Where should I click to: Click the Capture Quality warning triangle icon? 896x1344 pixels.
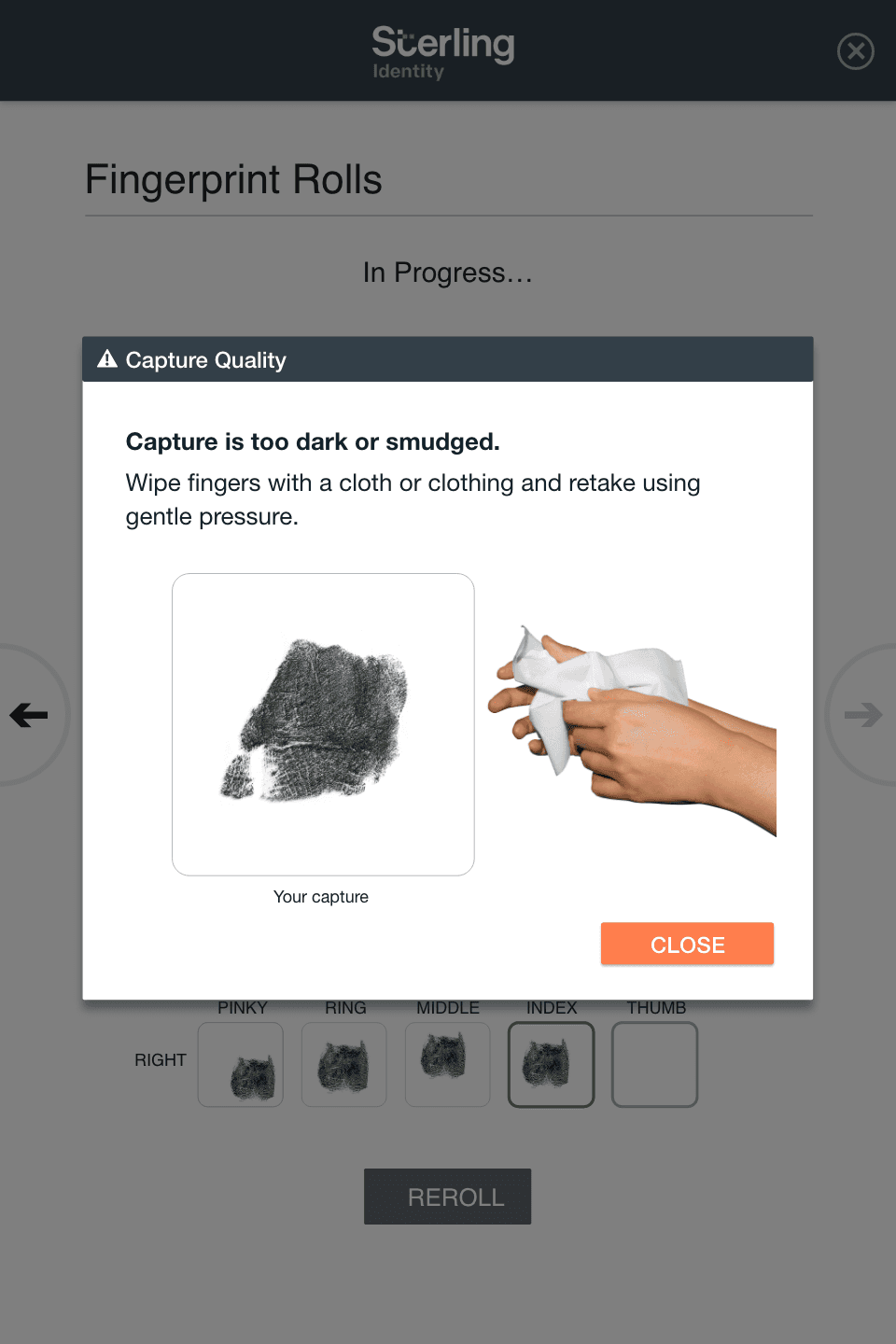(107, 359)
